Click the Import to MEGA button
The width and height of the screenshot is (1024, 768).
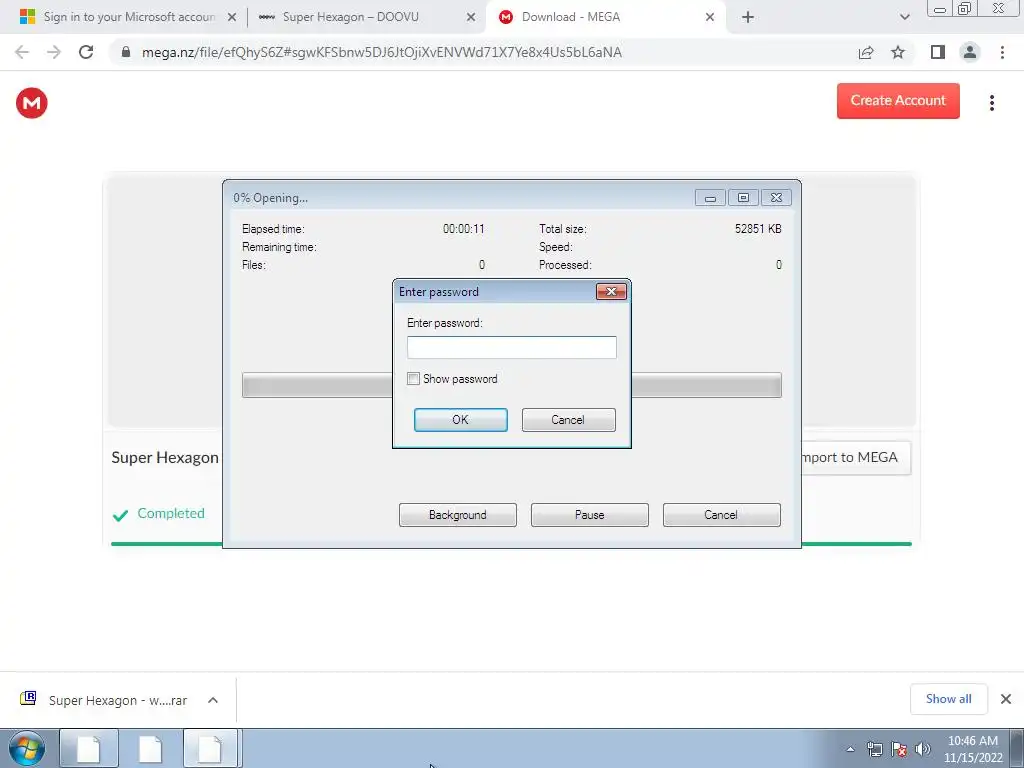(856, 458)
